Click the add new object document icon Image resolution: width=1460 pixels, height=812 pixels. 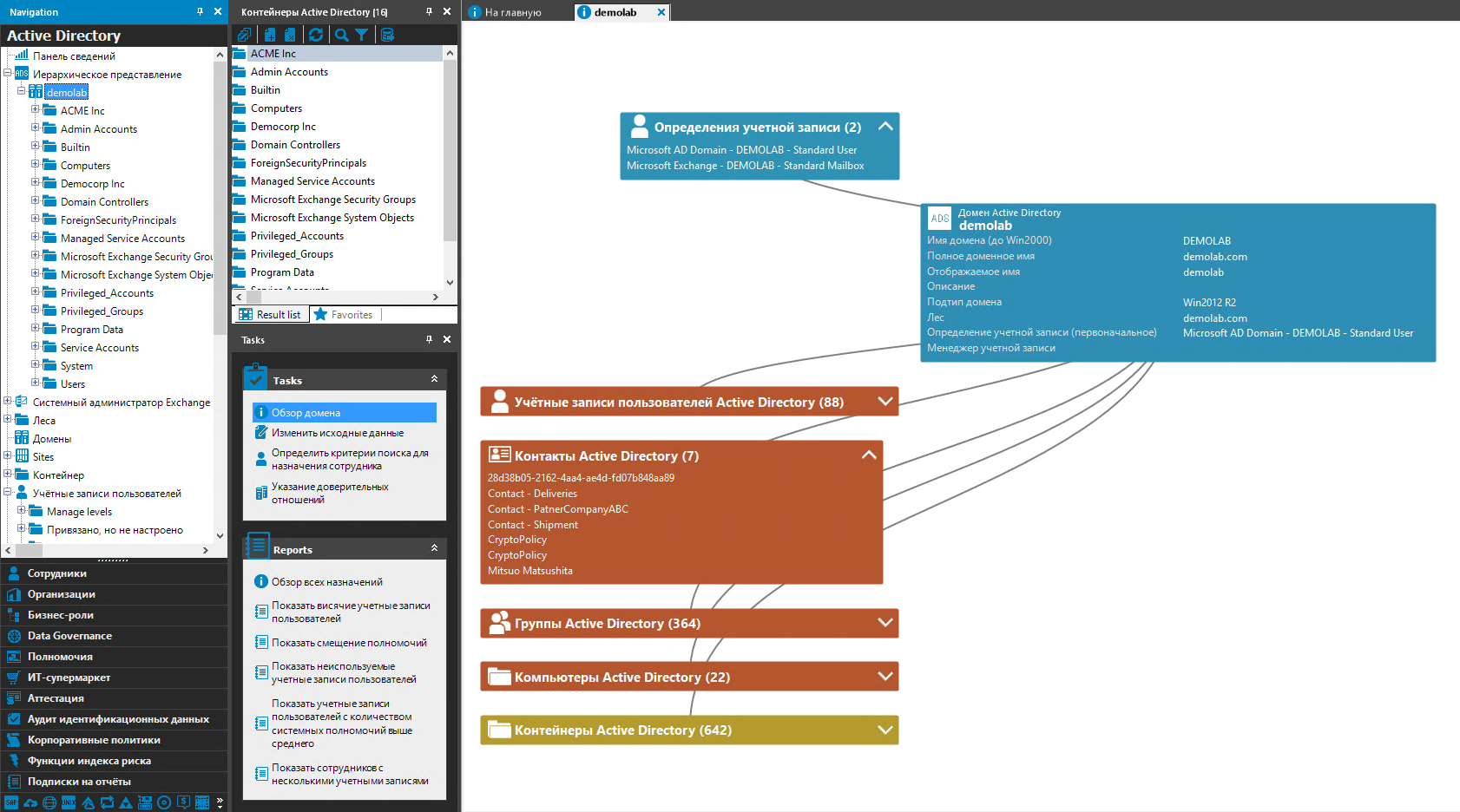coord(270,35)
